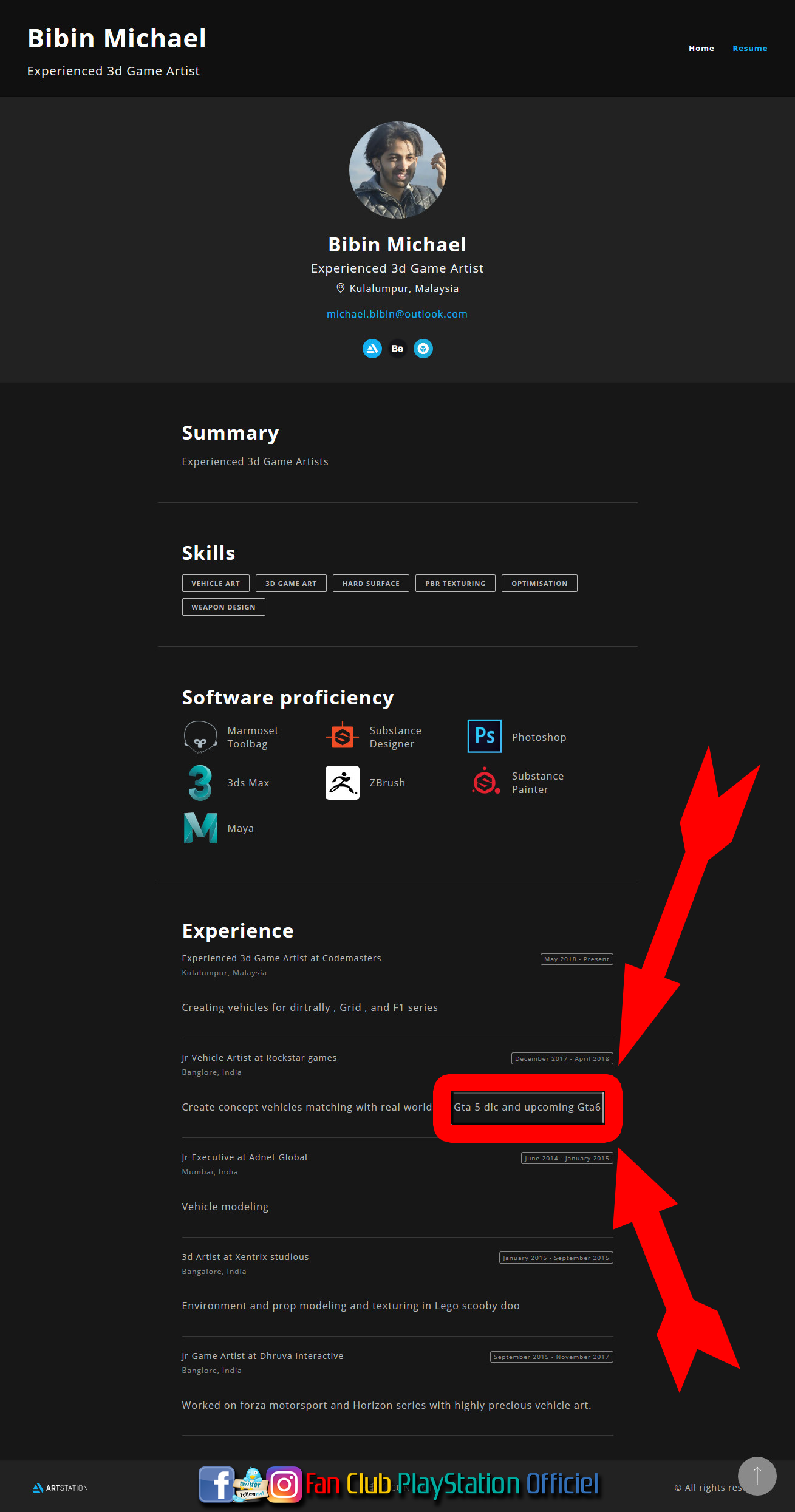Click the Substance Painter icon
Image resolution: width=795 pixels, height=1512 pixels.
click(486, 782)
